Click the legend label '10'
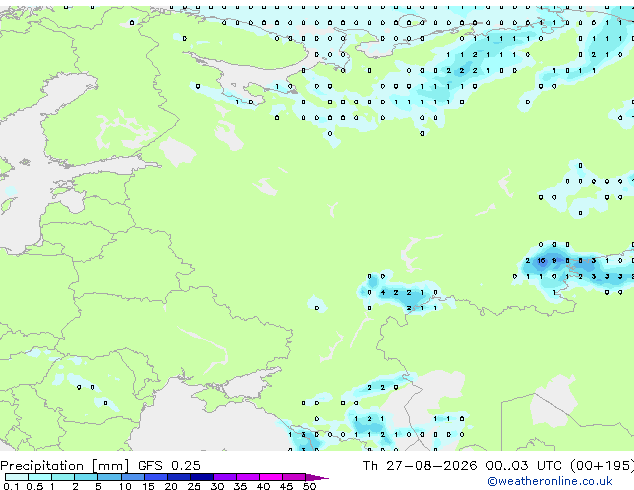Screen dimensions: 634x490 tap(125, 486)
